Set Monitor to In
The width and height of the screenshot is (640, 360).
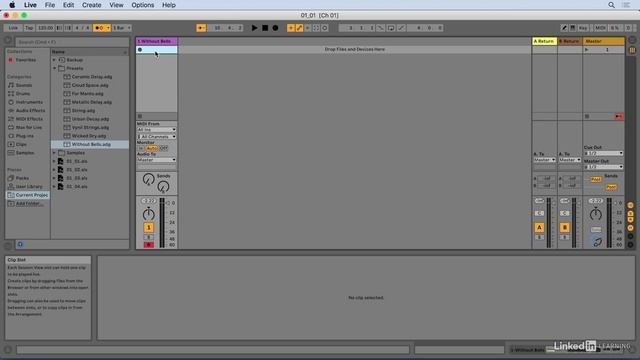(x=141, y=148)
